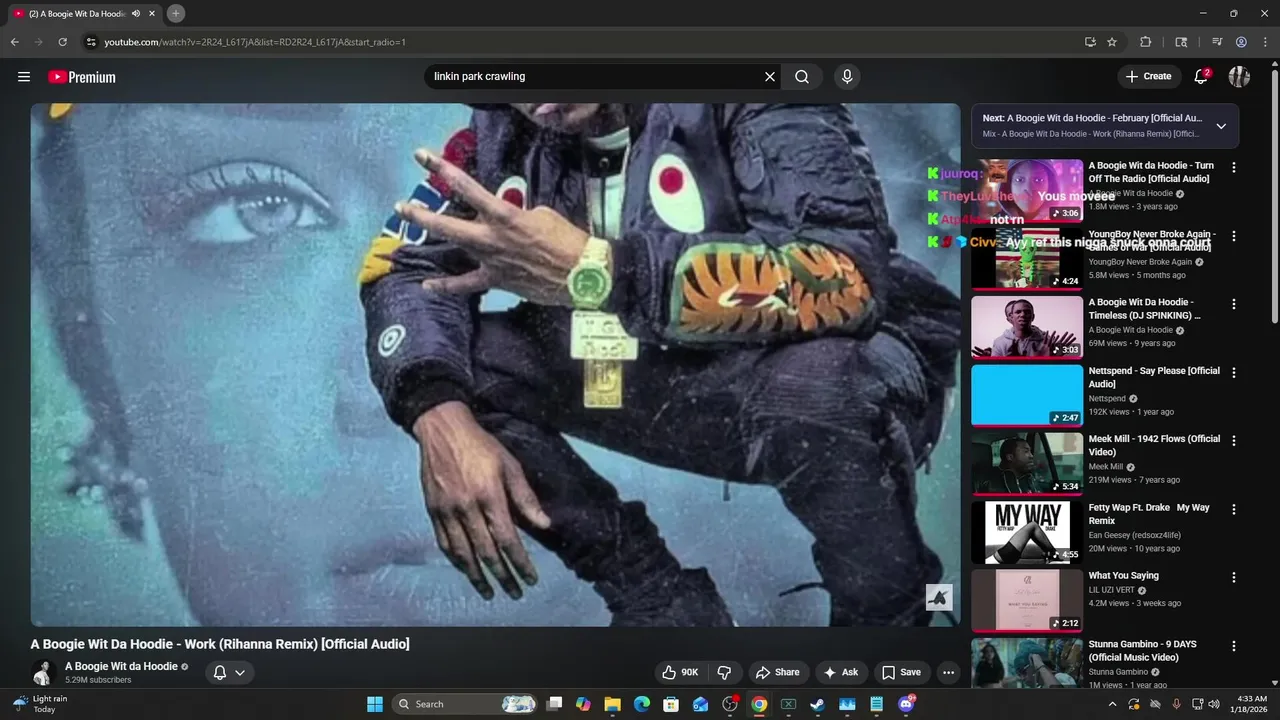Open the account avatar menu
Viewport: 1280px width, 720px height.
(x=1239, y=77)
